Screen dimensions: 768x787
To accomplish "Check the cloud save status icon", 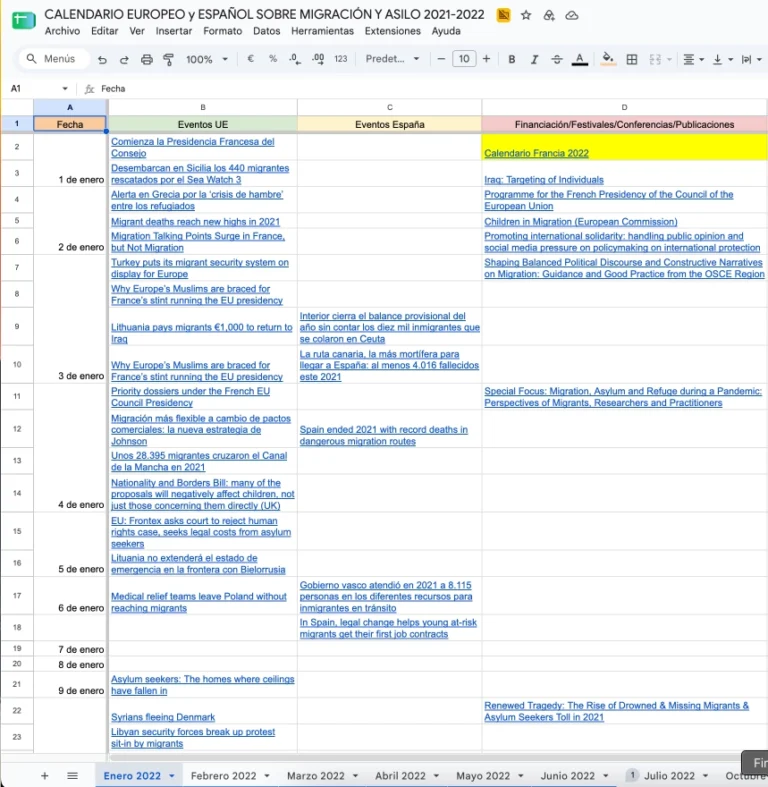I will (571, 16).
